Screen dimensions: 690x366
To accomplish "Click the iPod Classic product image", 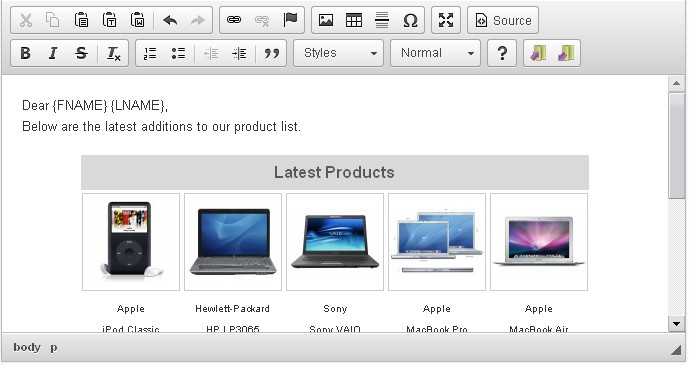I will click(x=131, y=242).
